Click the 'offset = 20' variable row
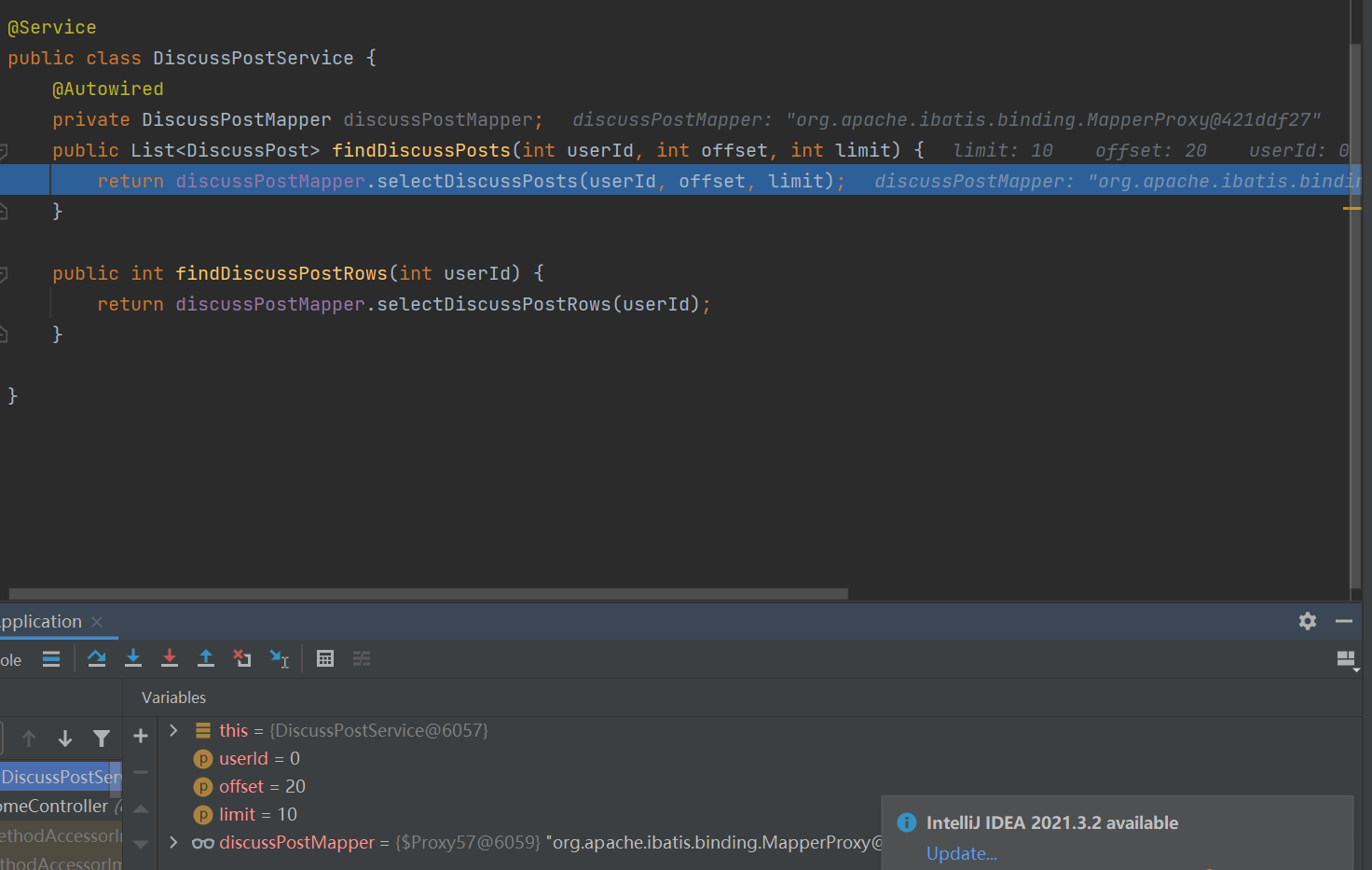Viewport: 1372px width, 870px height. pyautogui.click(x=761, y=787)
